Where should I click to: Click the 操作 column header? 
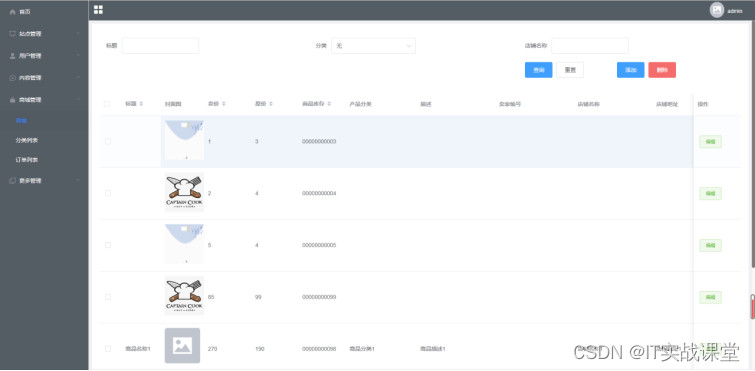(x=703, y=104)
